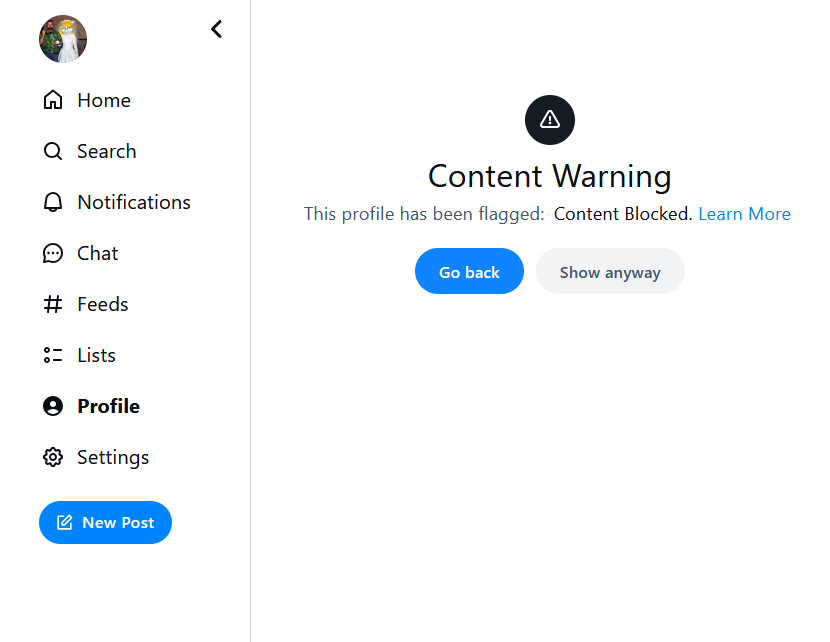830x642 pixels.
Task: Click the Show anyway button
Action: [610, 272]
